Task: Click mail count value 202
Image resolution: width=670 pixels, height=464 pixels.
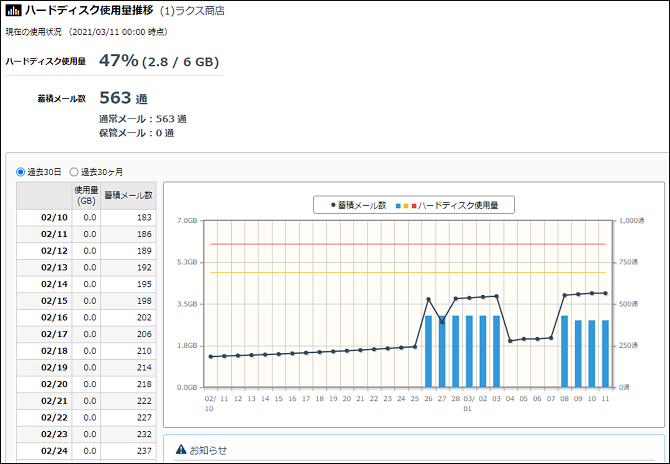Action: tap(144, 317)
